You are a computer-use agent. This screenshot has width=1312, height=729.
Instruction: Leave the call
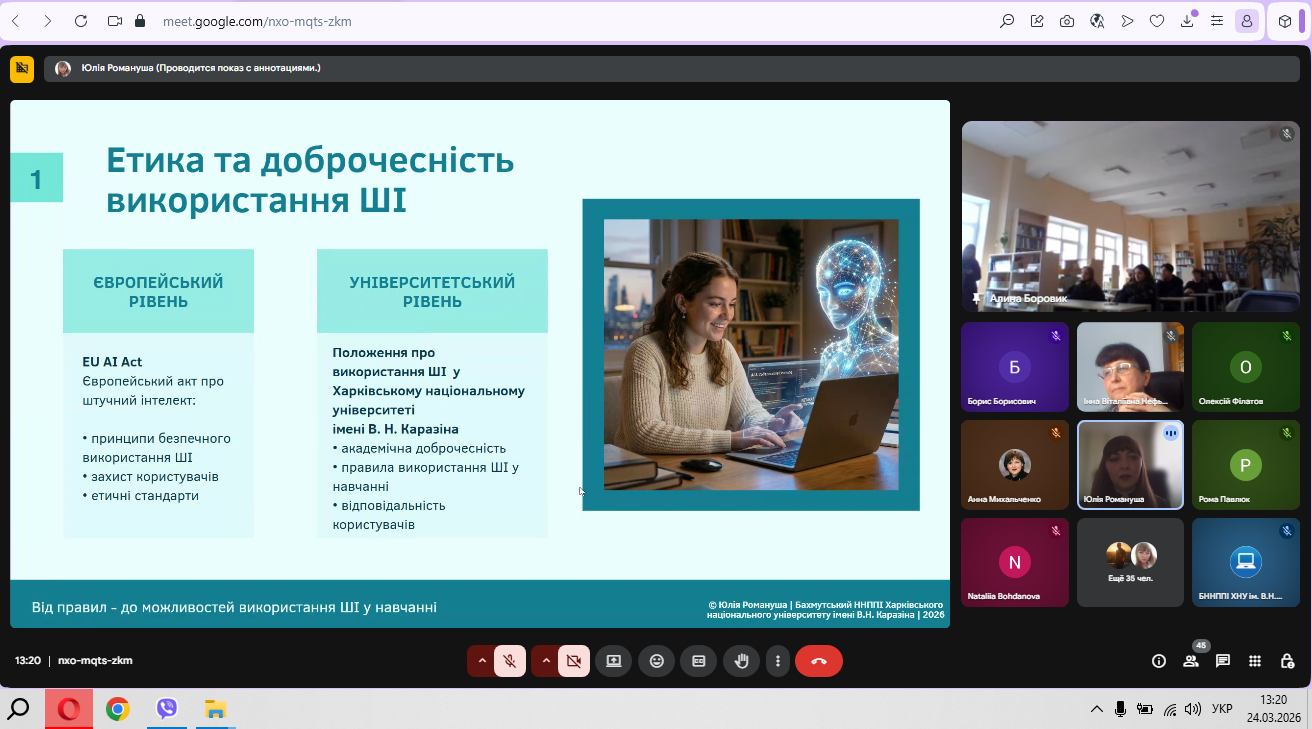(819, 661)
